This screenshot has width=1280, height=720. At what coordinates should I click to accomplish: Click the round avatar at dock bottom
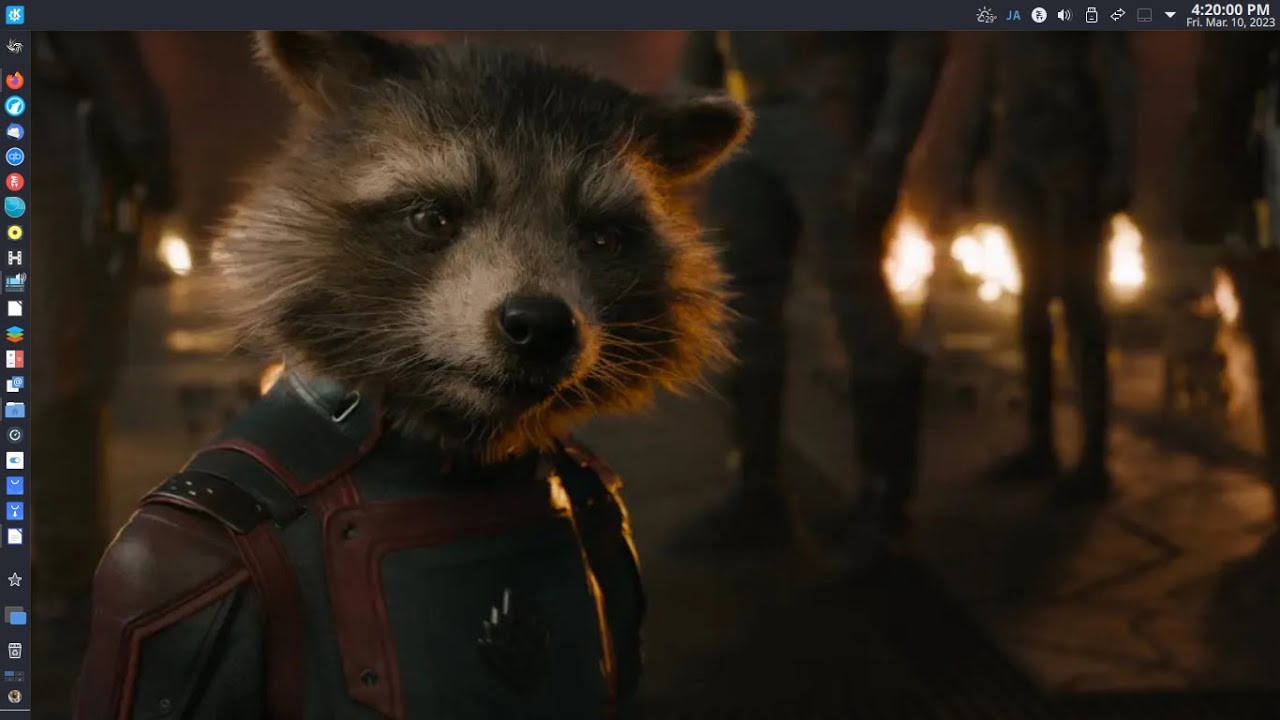[x=15, y=697]
